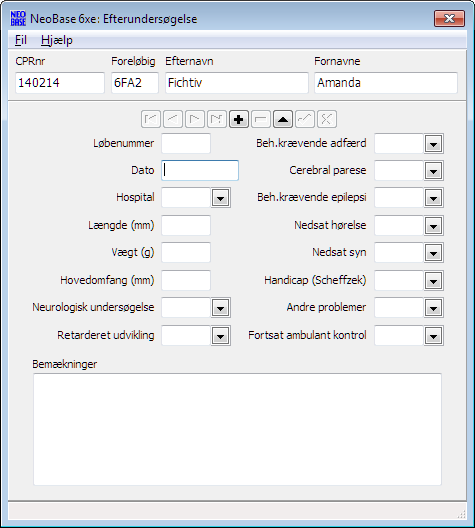
Task: Click the Løbenummer input field
Action: coord(186,143)
